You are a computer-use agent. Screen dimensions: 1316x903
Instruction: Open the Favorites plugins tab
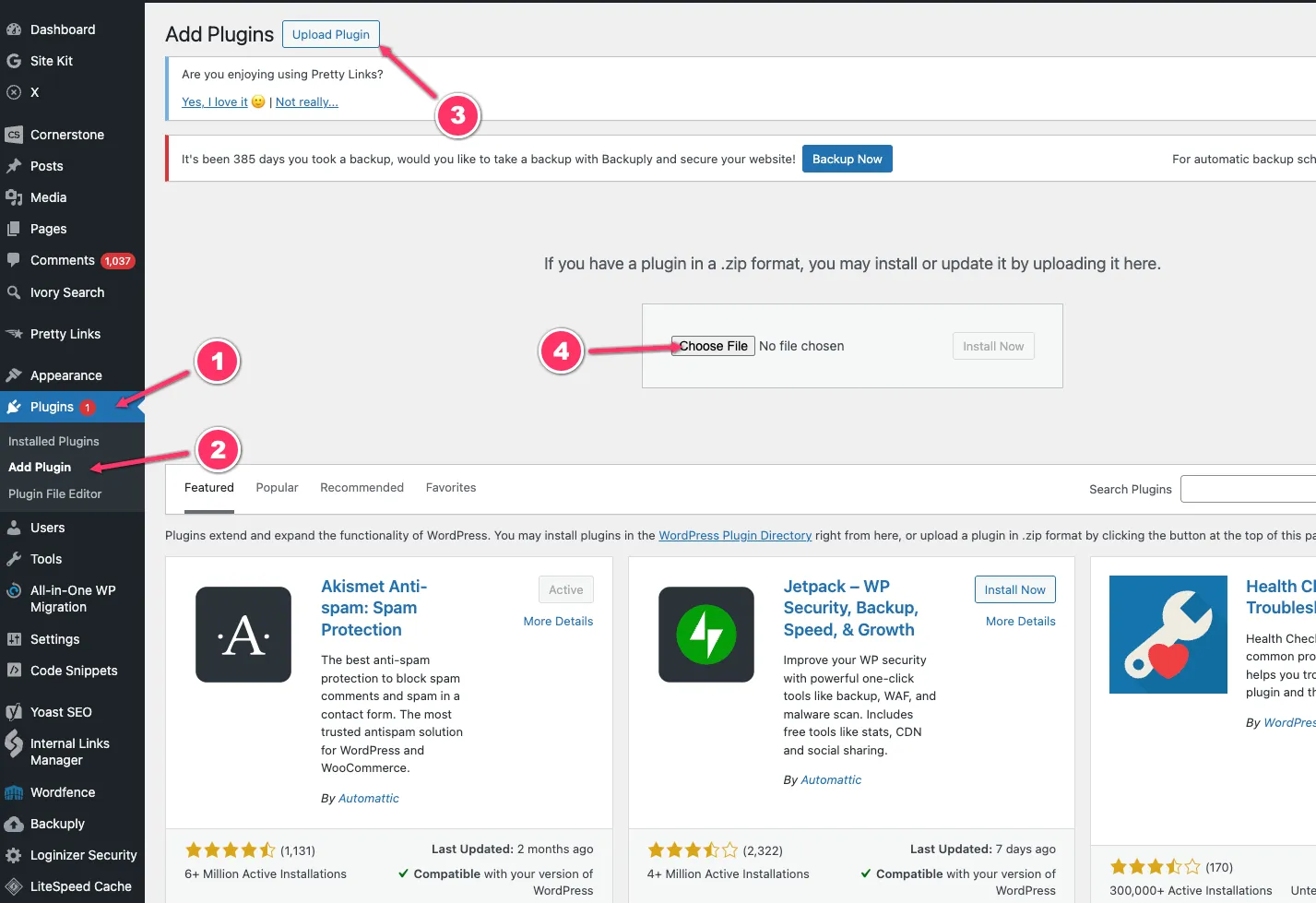pyautogui.click(x=451, y=488)
